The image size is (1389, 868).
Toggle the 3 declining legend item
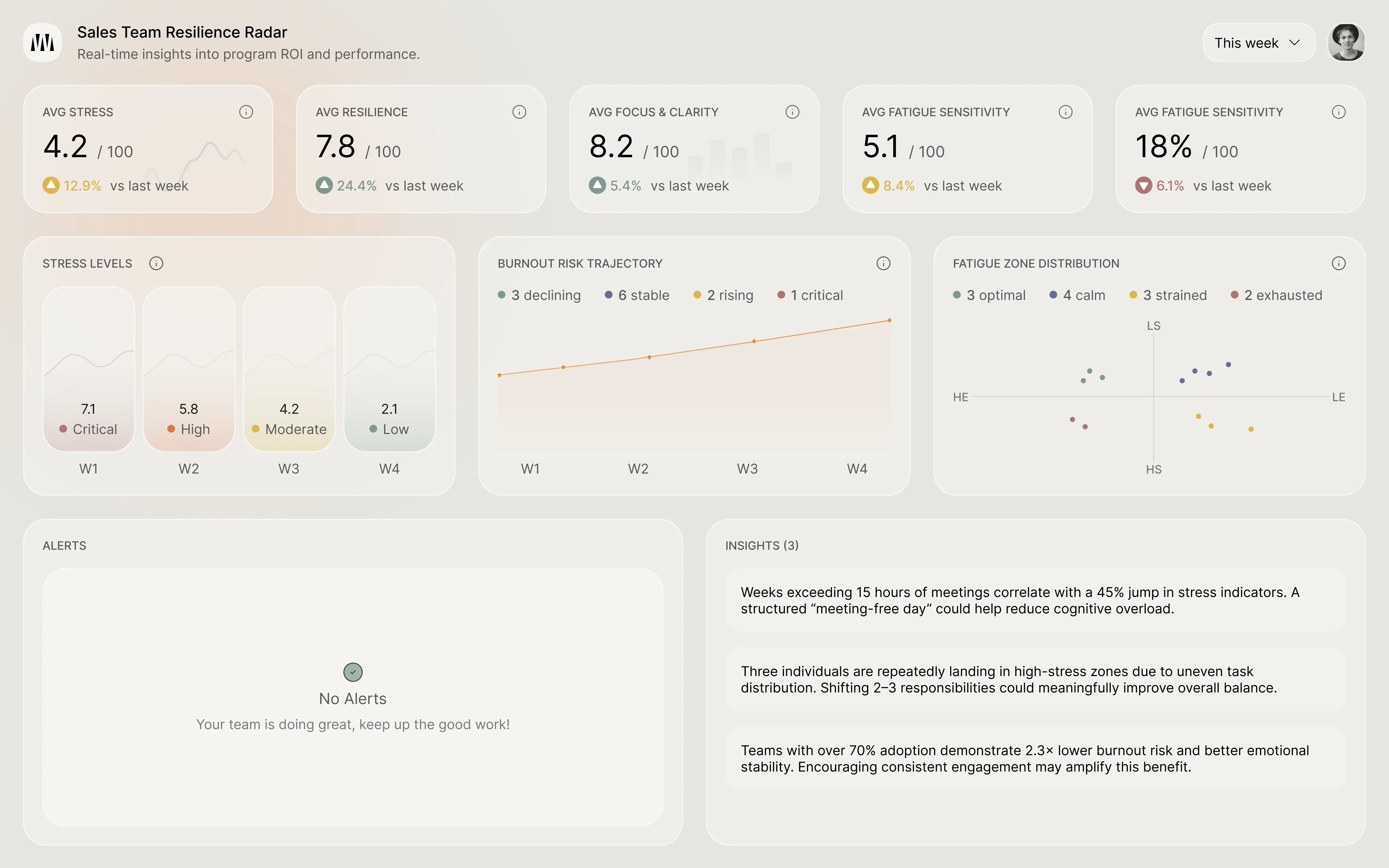tap(539, 295)
